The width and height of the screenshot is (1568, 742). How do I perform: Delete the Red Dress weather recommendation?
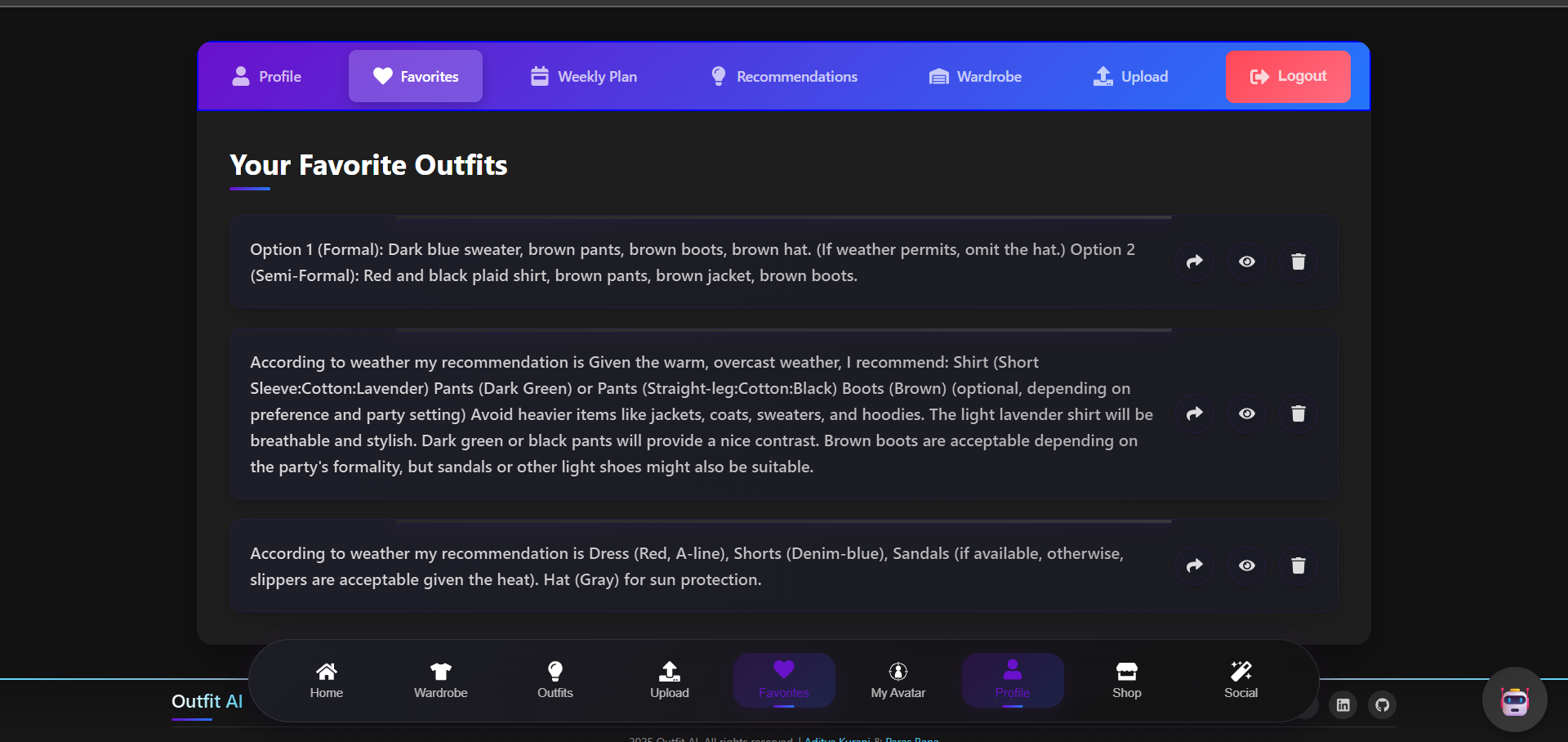[x=1298, y=565]
